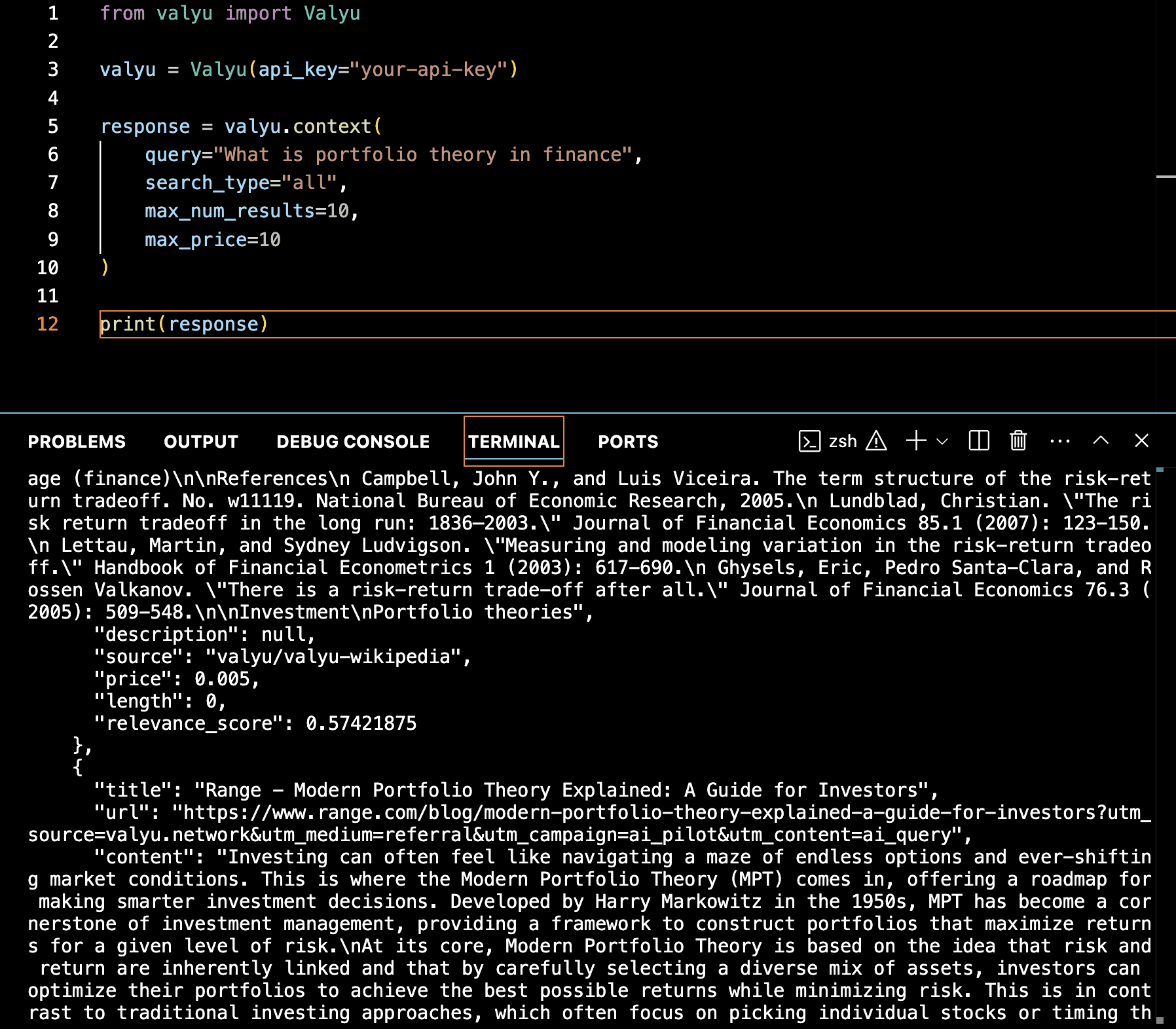Open the DEBUG CONSOLE tab
Image resolution: width=1176 pixels, height=1029 pixels.
click(353, 442)
